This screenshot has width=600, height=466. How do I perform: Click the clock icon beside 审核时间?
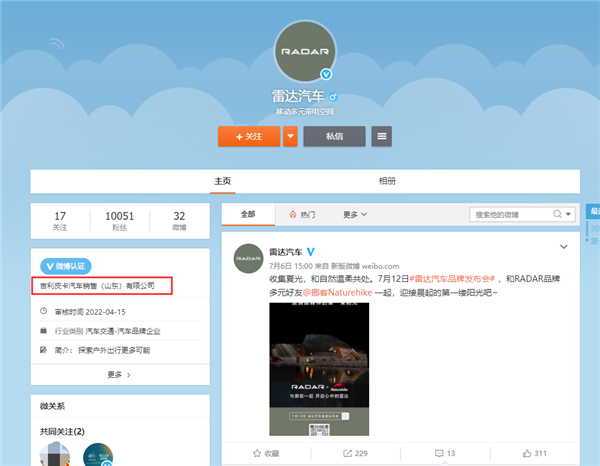[x=44, y=311]
